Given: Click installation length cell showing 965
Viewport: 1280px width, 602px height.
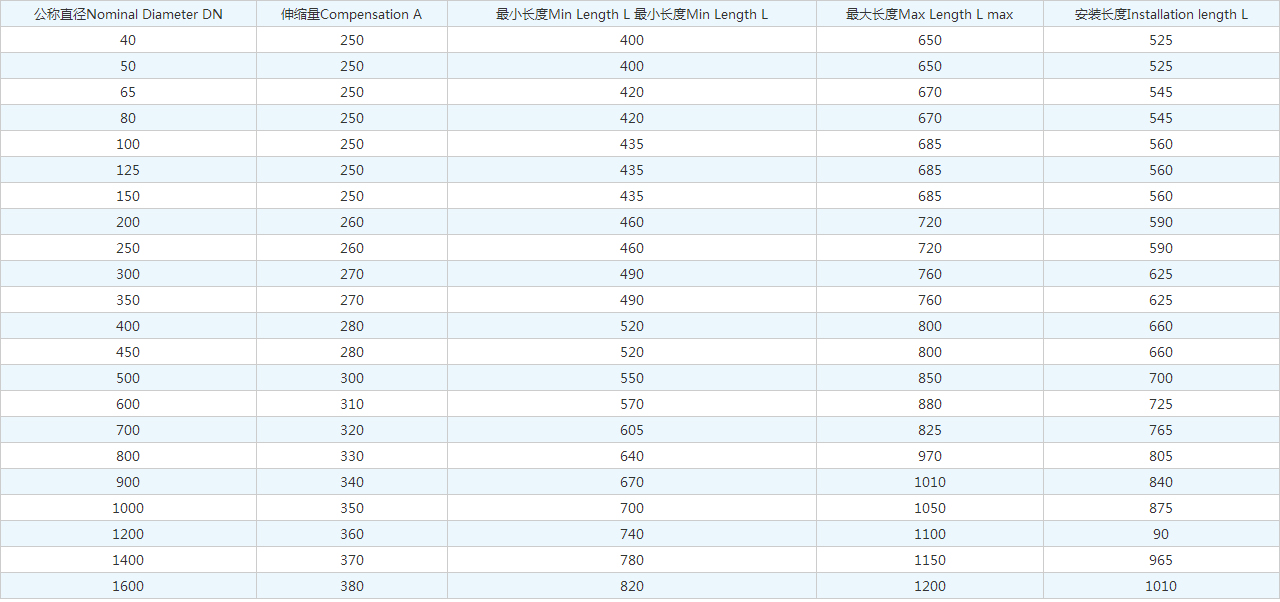Looking at the screenshot, I should 1161,560.
